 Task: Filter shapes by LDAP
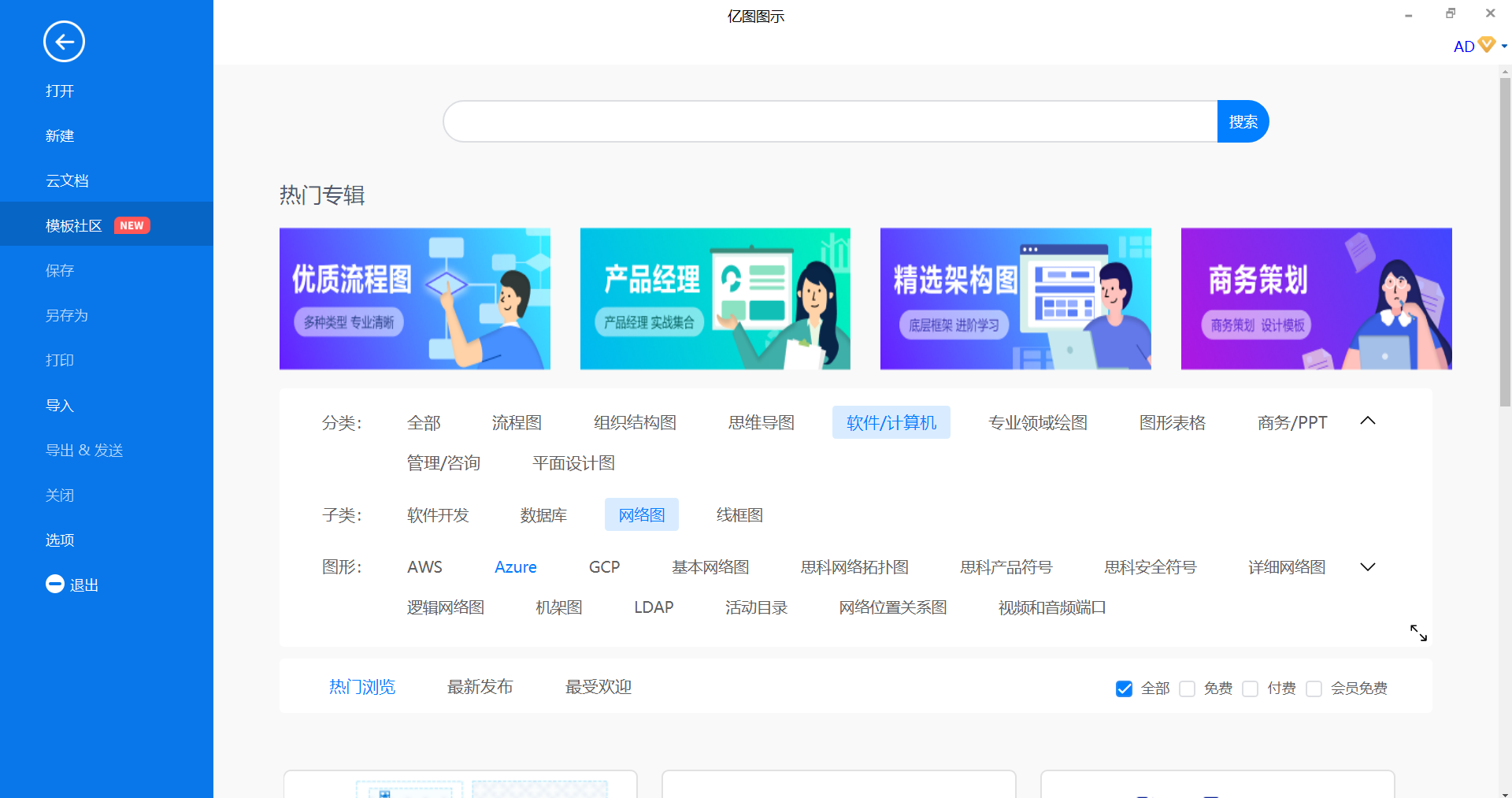[x=654, y=607]
